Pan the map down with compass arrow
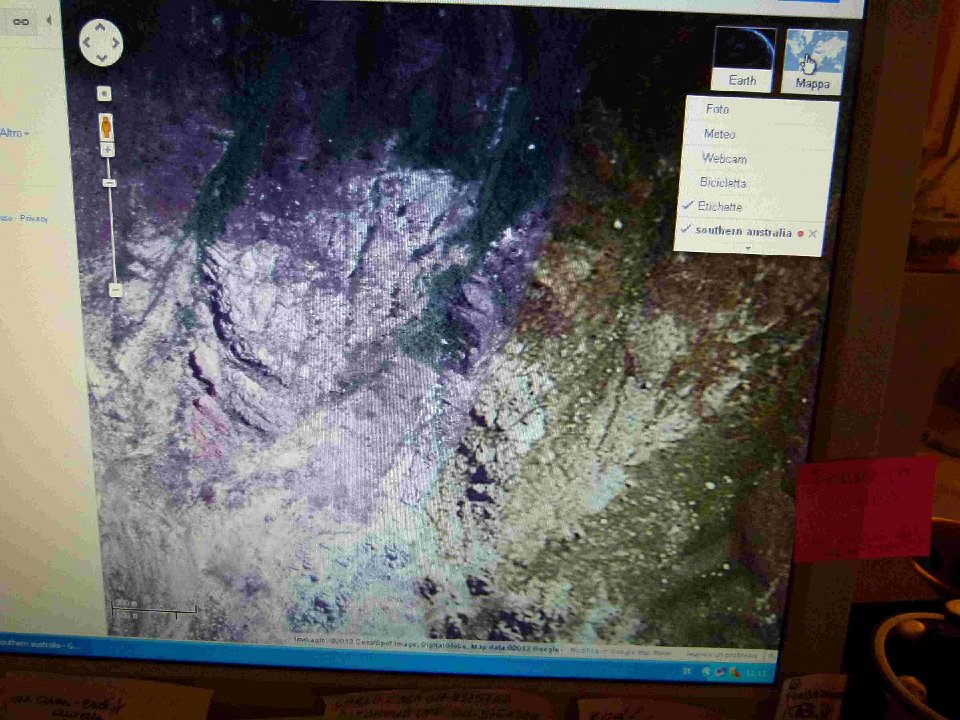This screenshot has width=960, height=720. click(x=102, y=58)
